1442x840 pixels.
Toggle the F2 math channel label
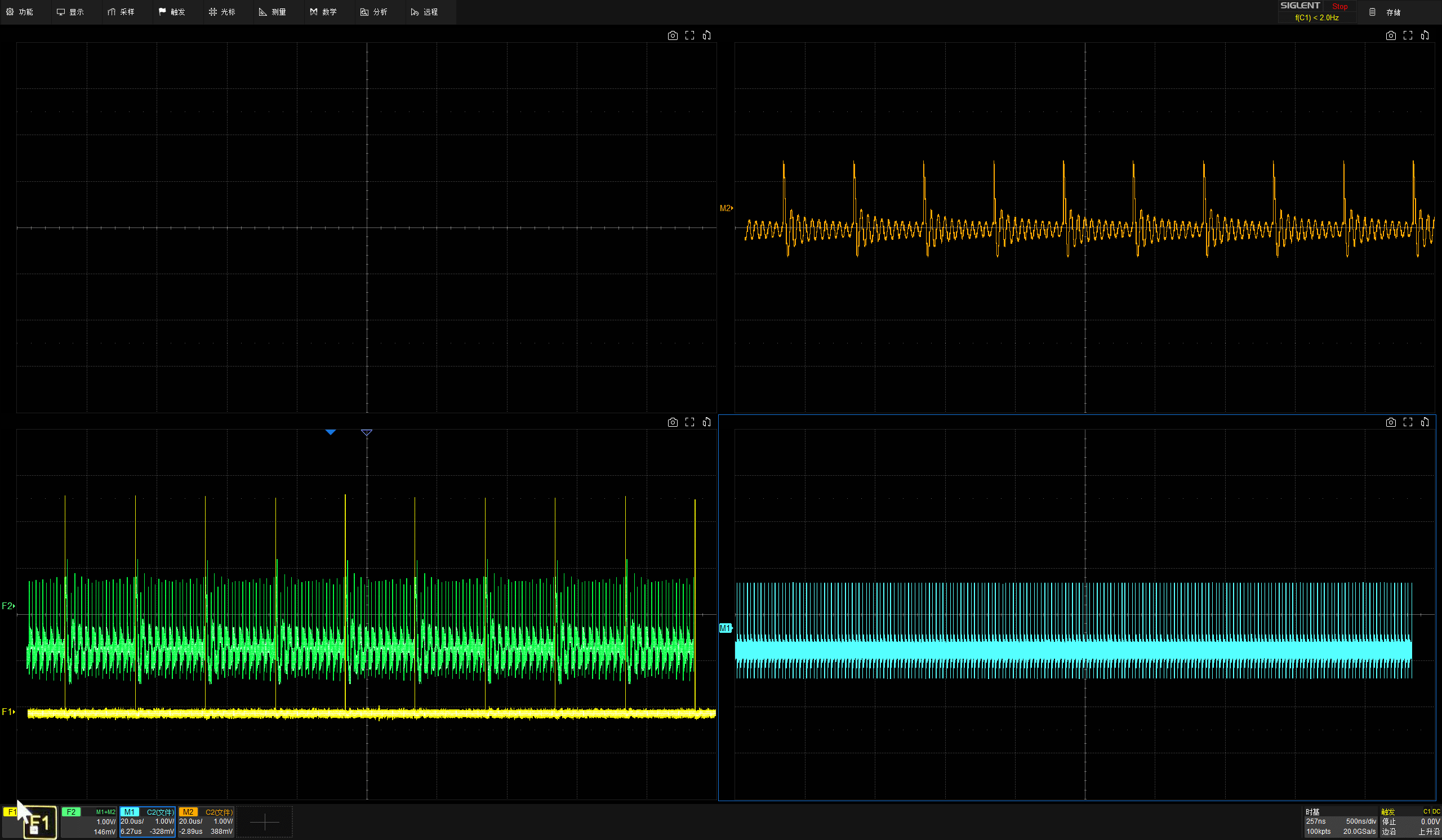71,812
